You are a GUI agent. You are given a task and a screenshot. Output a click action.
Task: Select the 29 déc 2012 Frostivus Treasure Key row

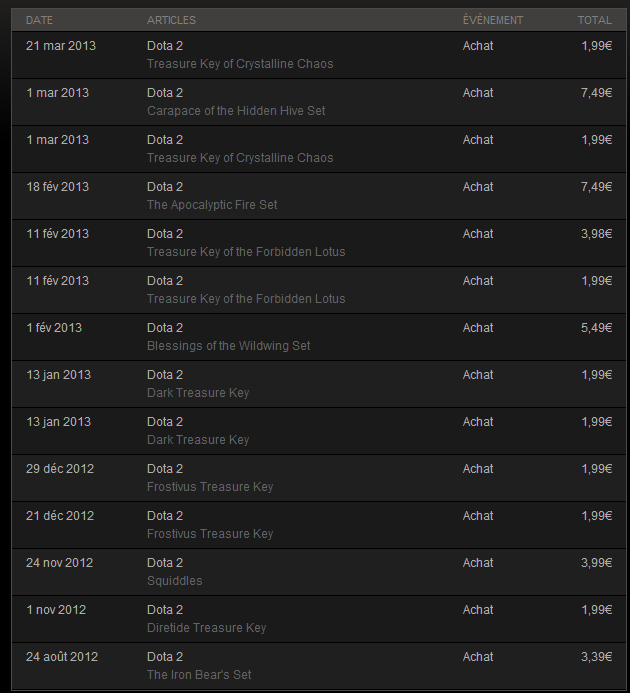click(x=318, y=478)
